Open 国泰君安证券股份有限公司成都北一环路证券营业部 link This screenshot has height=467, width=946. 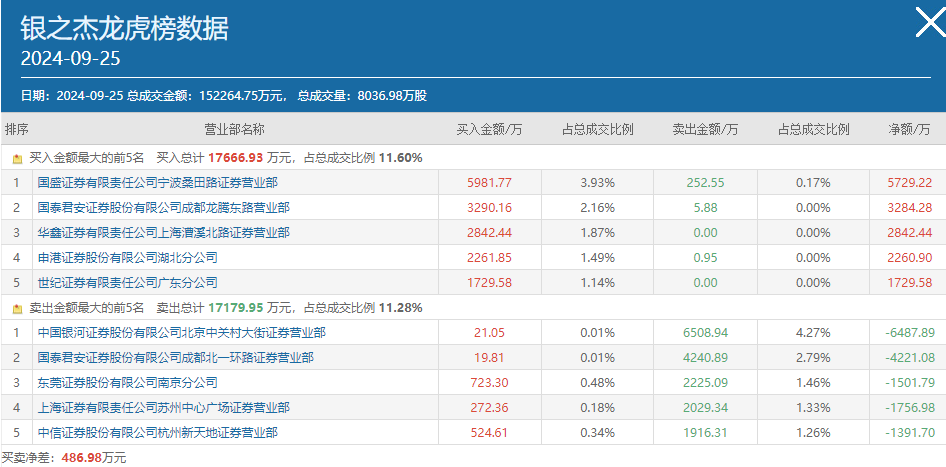tap(176, 358)
